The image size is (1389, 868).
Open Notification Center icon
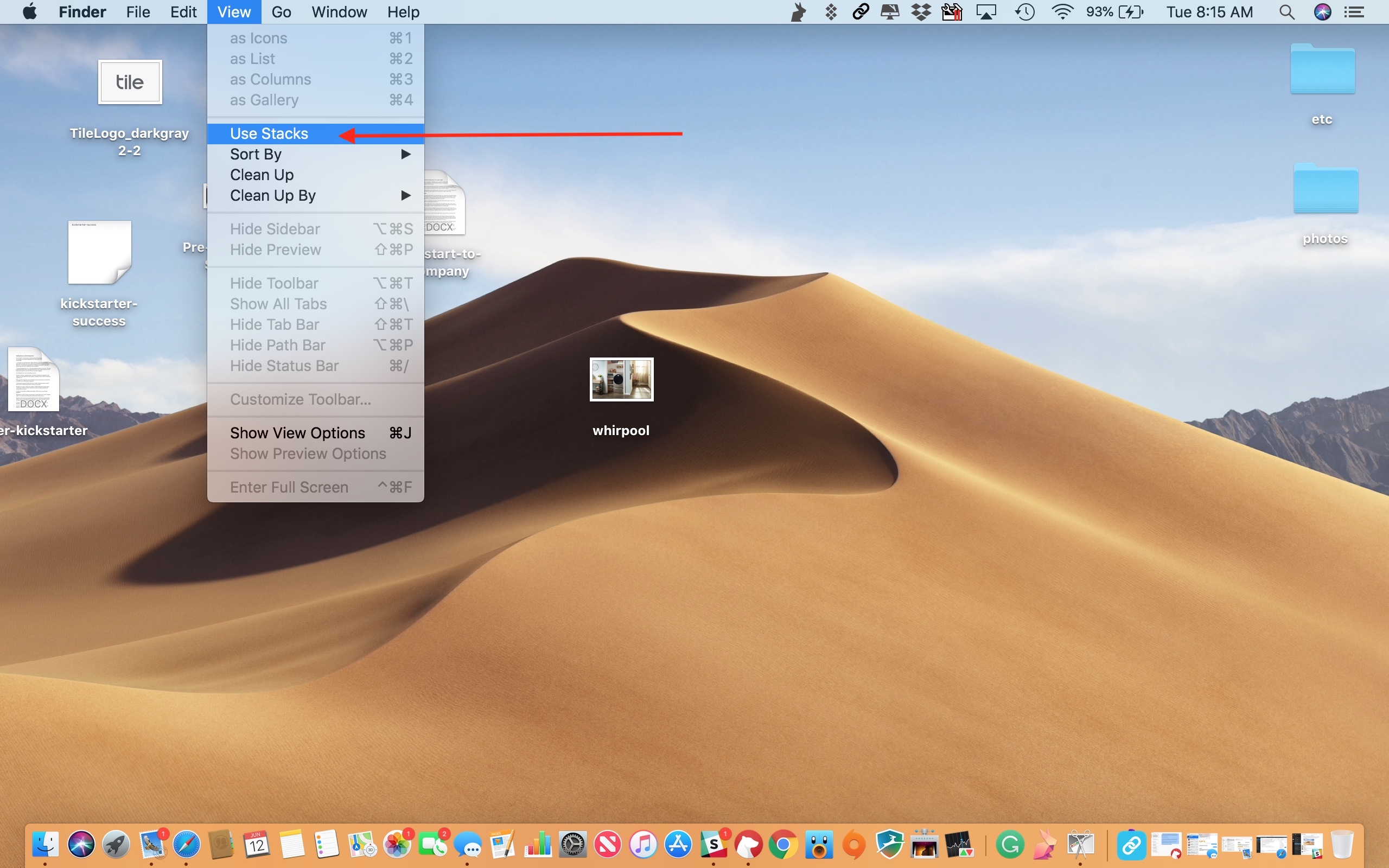[1355, 12]
